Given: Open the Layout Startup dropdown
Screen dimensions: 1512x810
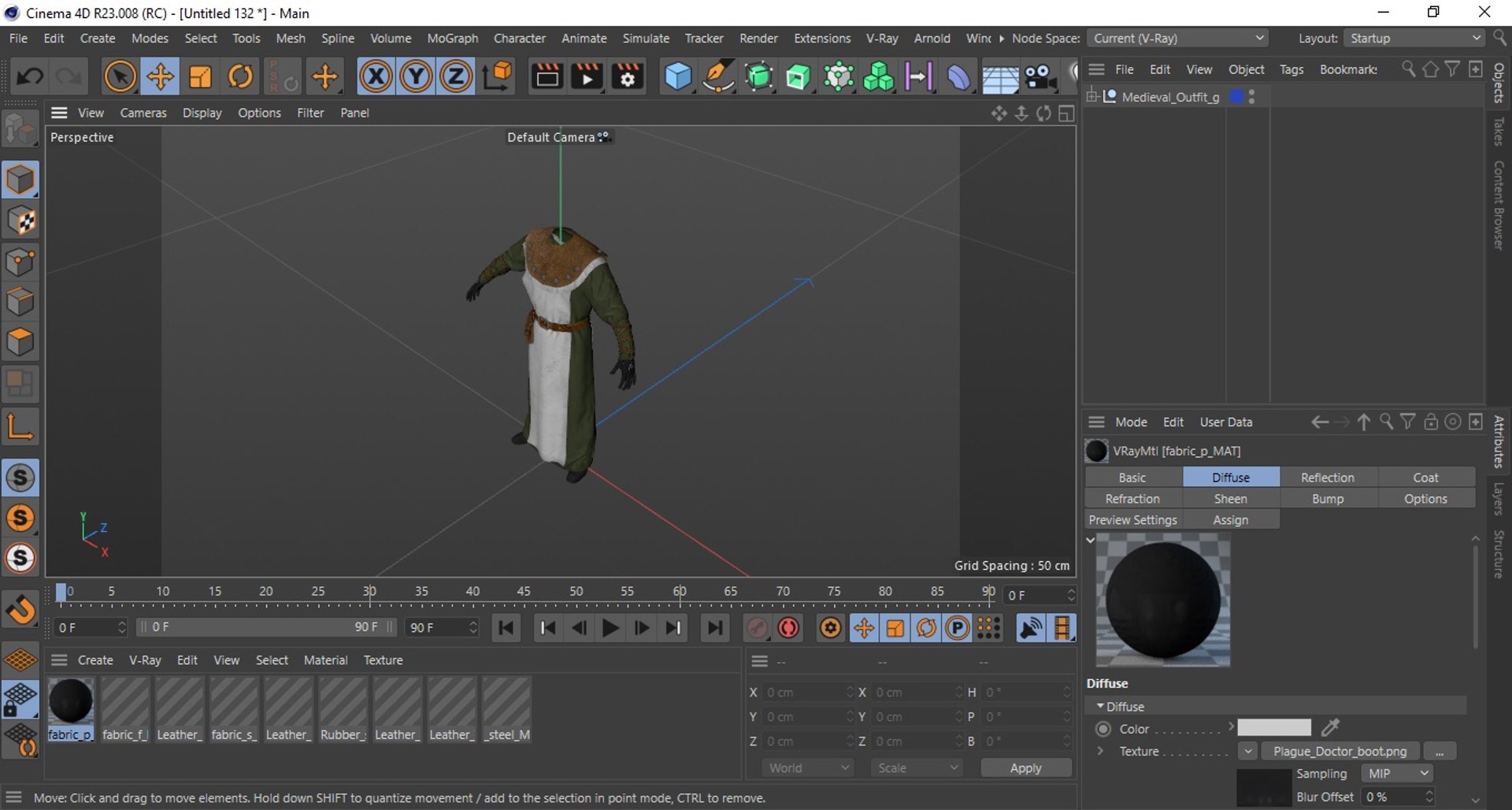Looking at the screenshot, I should point(1414,38).
